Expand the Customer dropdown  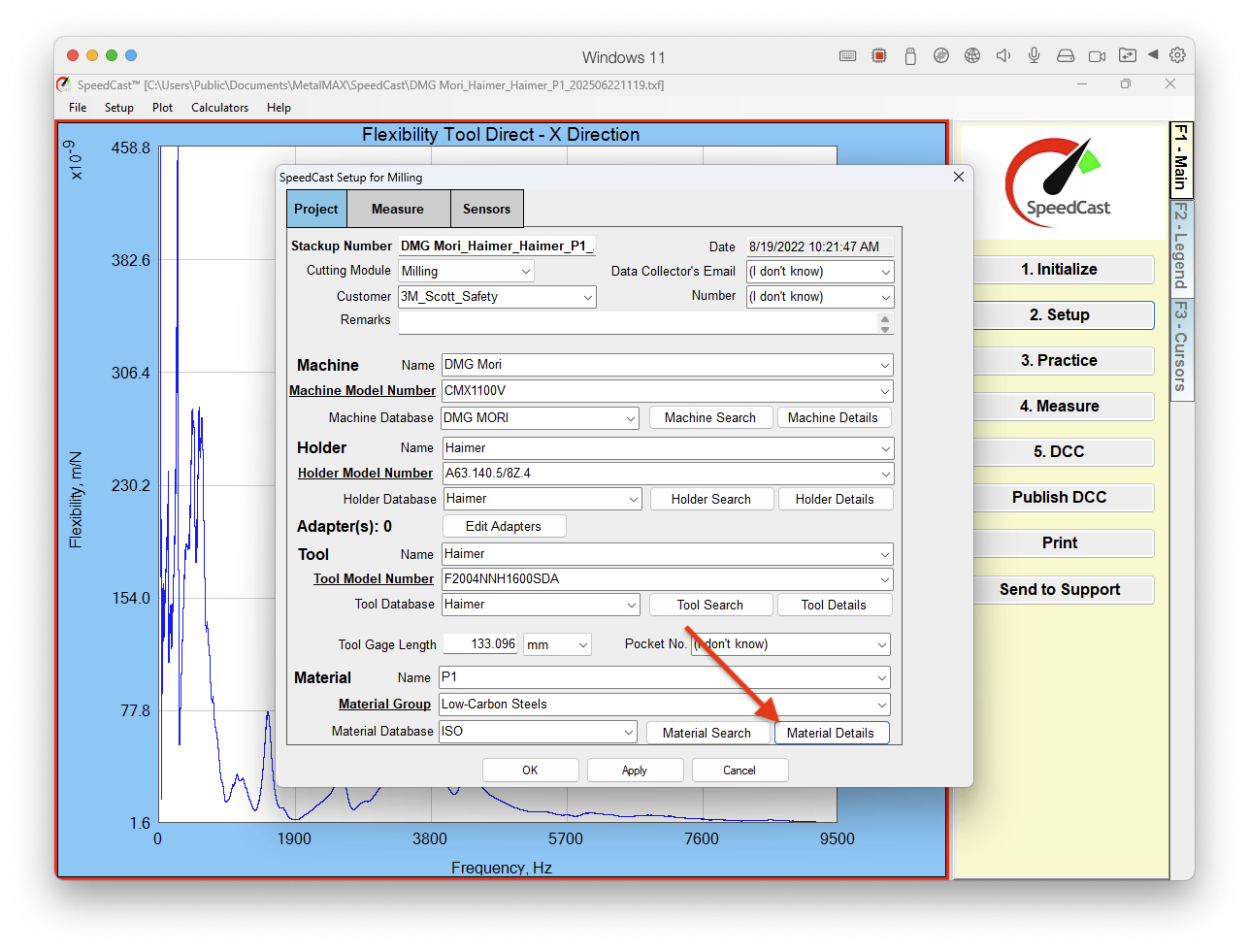(x=587, y=297)
